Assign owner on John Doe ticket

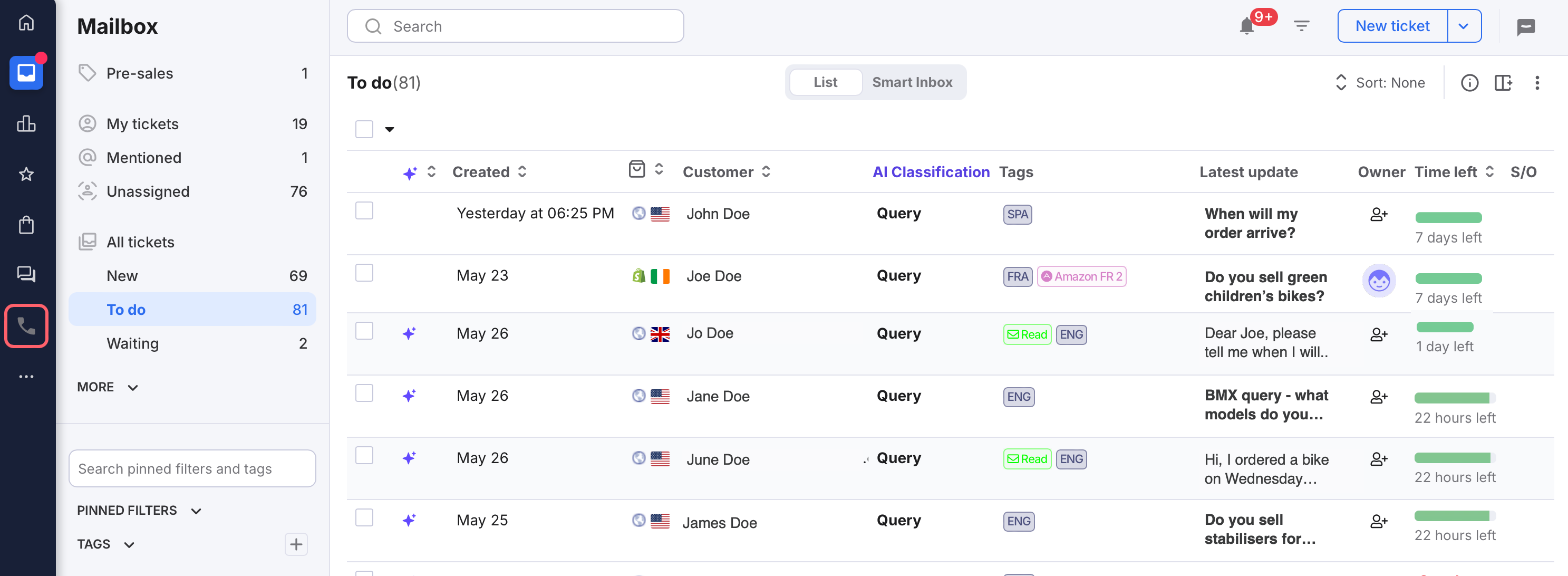tap(1379, 214)
